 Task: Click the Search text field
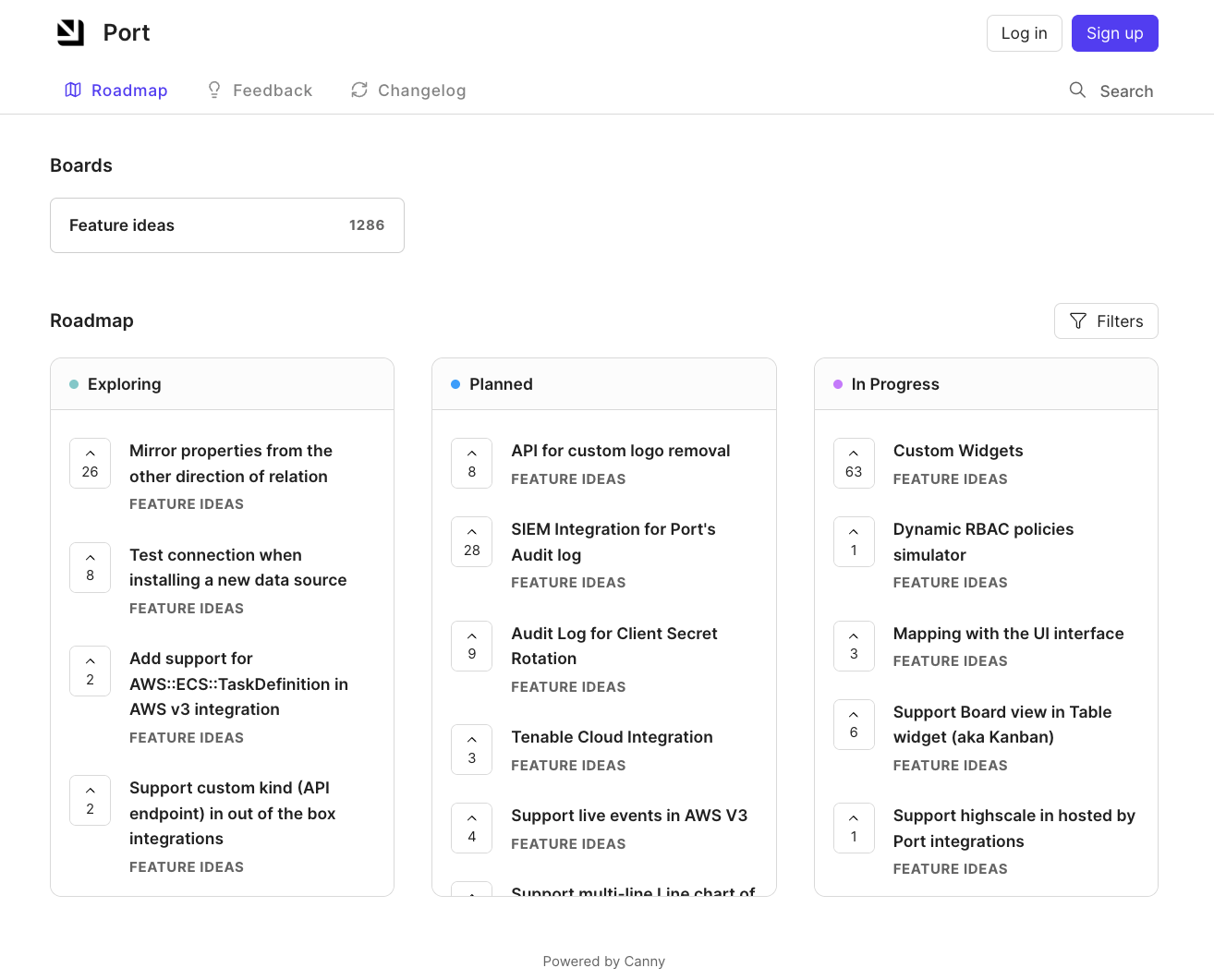(x=1126, y=91)
